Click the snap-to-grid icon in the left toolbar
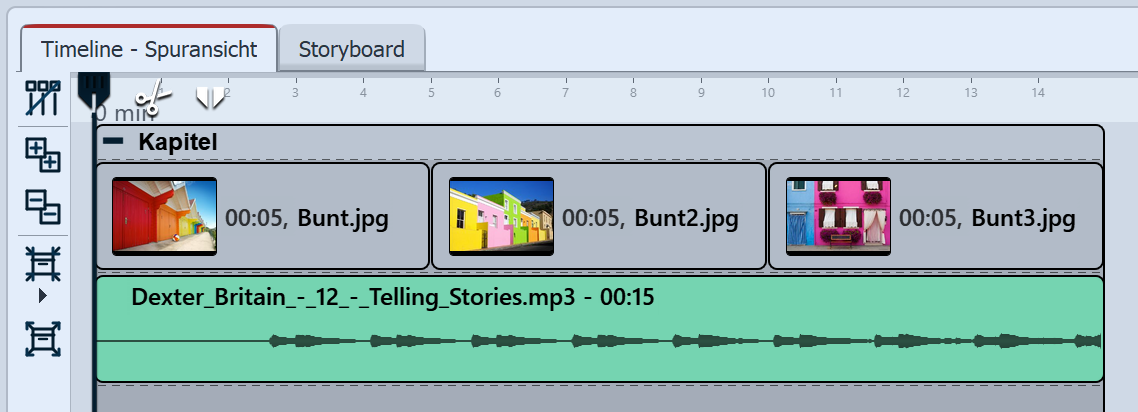 [x=43, y=98]
